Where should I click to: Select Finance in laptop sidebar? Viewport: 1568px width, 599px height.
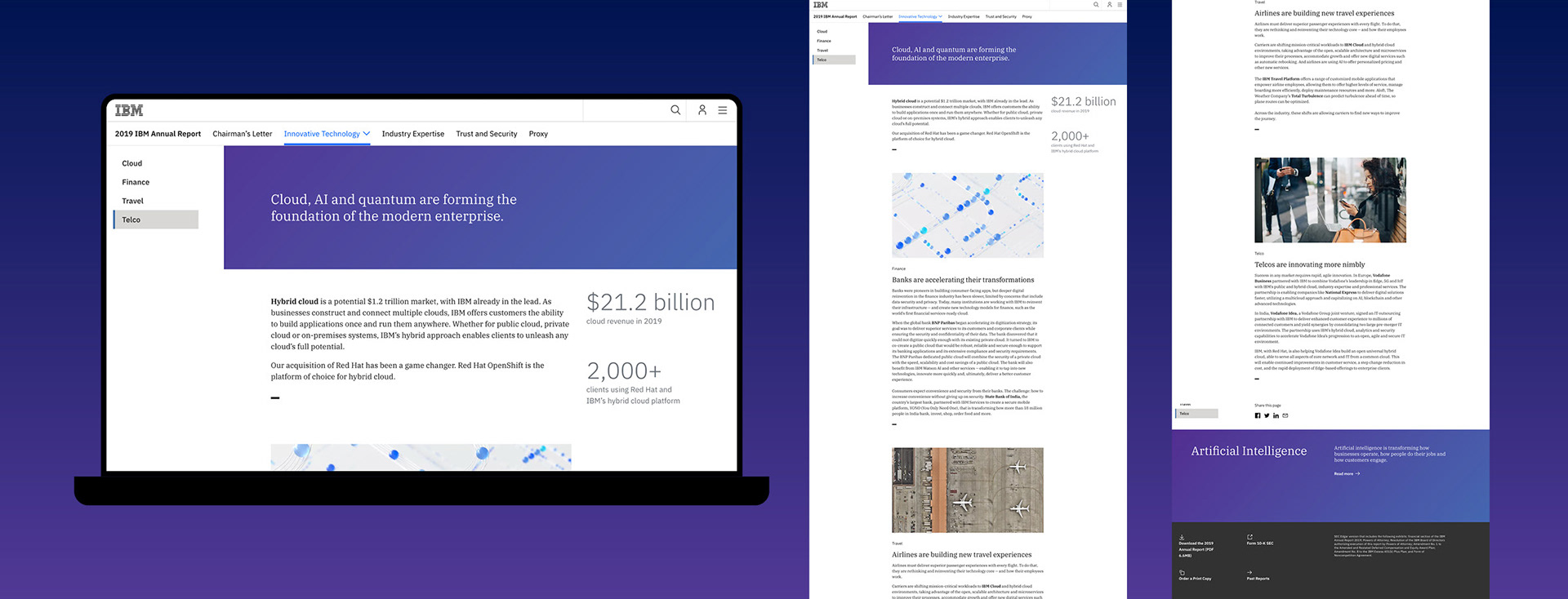(x=136, y=182)
